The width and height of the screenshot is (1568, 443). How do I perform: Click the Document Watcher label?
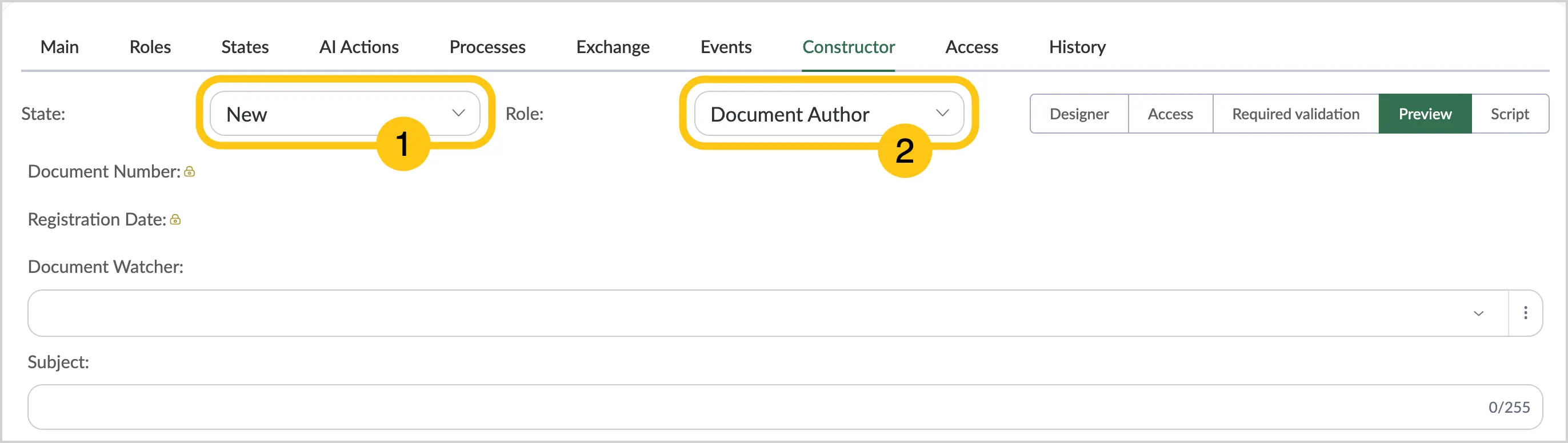105,267
